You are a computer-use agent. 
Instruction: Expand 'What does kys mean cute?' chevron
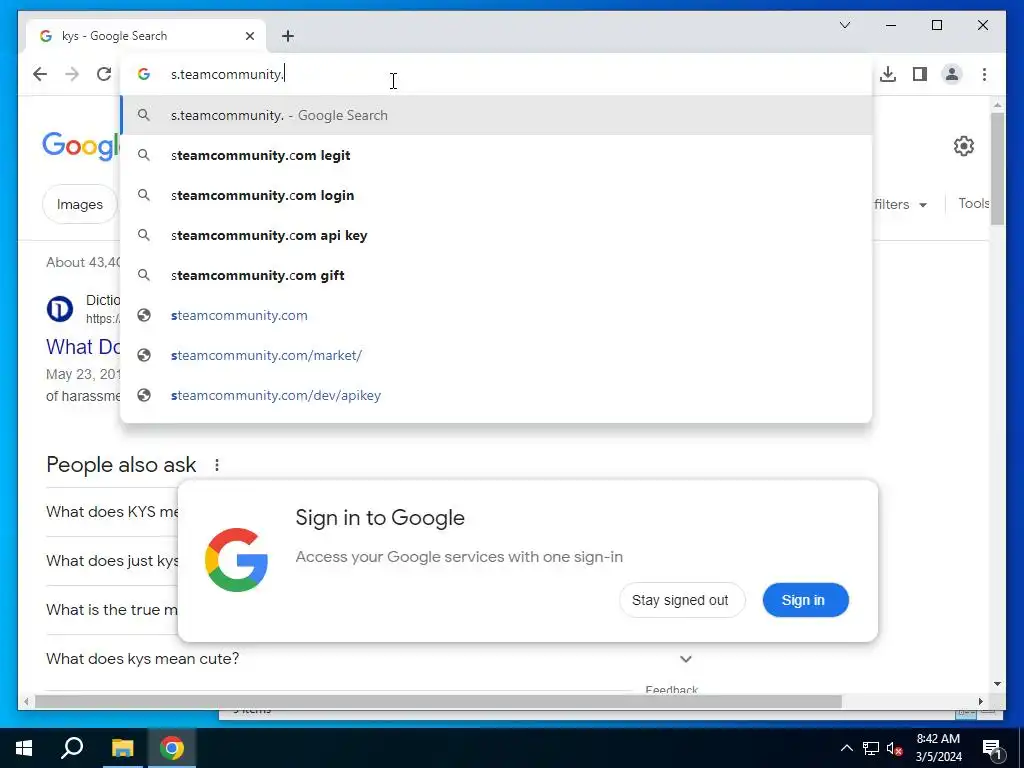[x=686, y=659]
